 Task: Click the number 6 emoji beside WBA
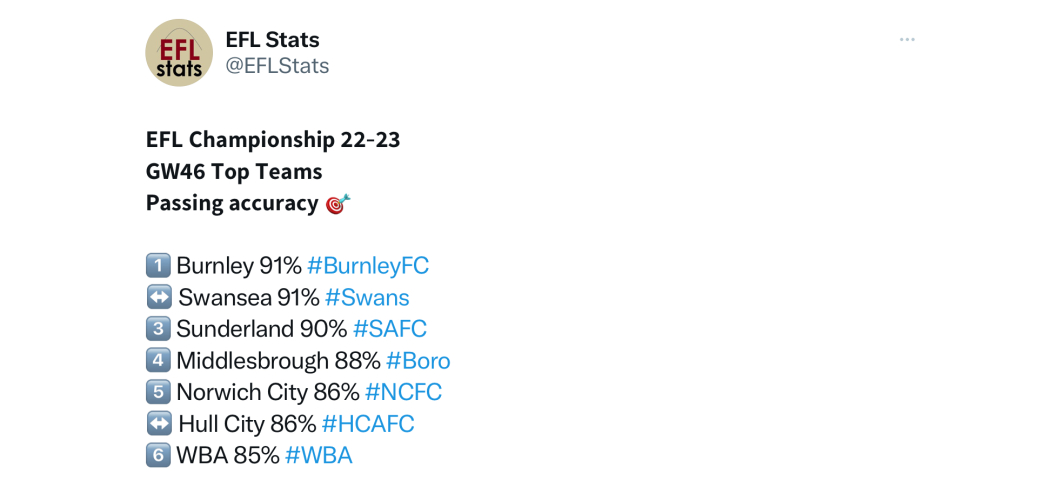coord(158,455)
